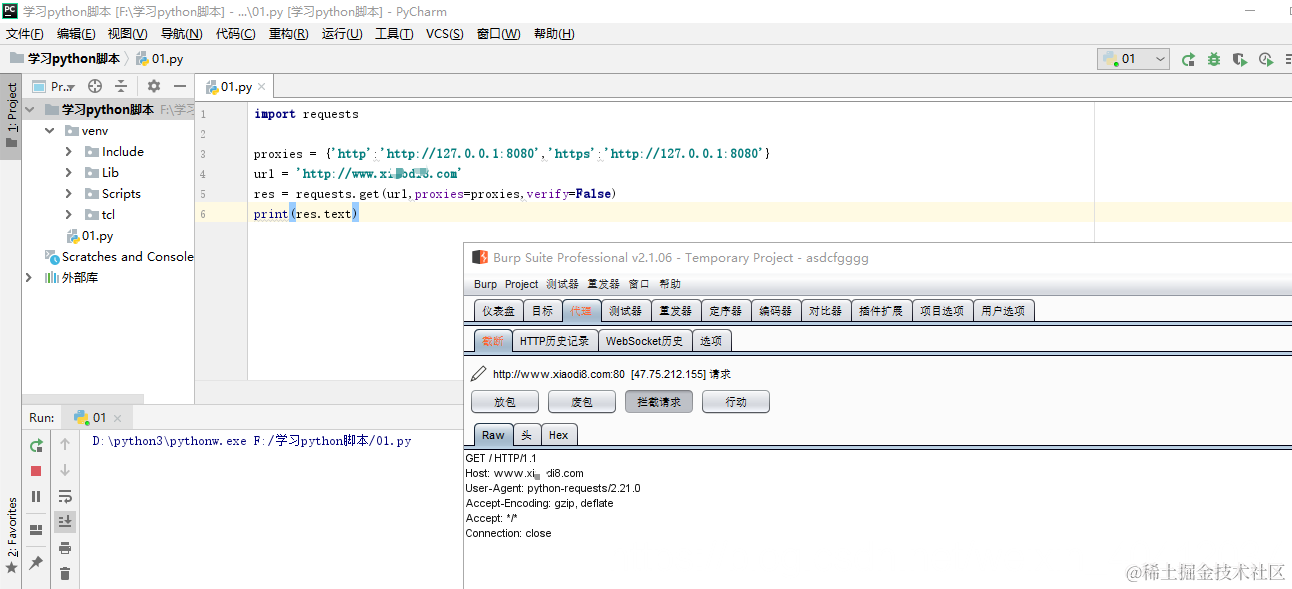
Task: Switch request view to the Hex tab
Action: (559, 435)
